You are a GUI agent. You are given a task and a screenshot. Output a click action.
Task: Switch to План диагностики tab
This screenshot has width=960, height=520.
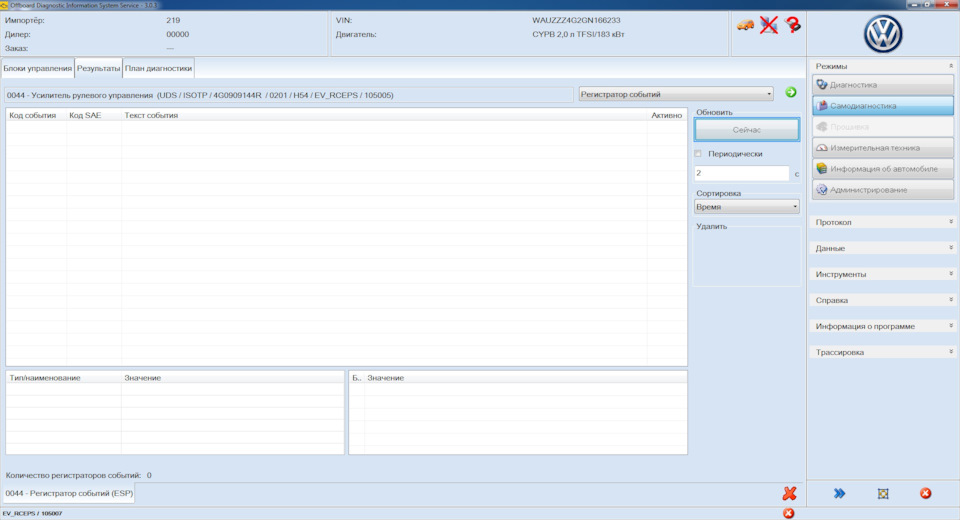159,68
